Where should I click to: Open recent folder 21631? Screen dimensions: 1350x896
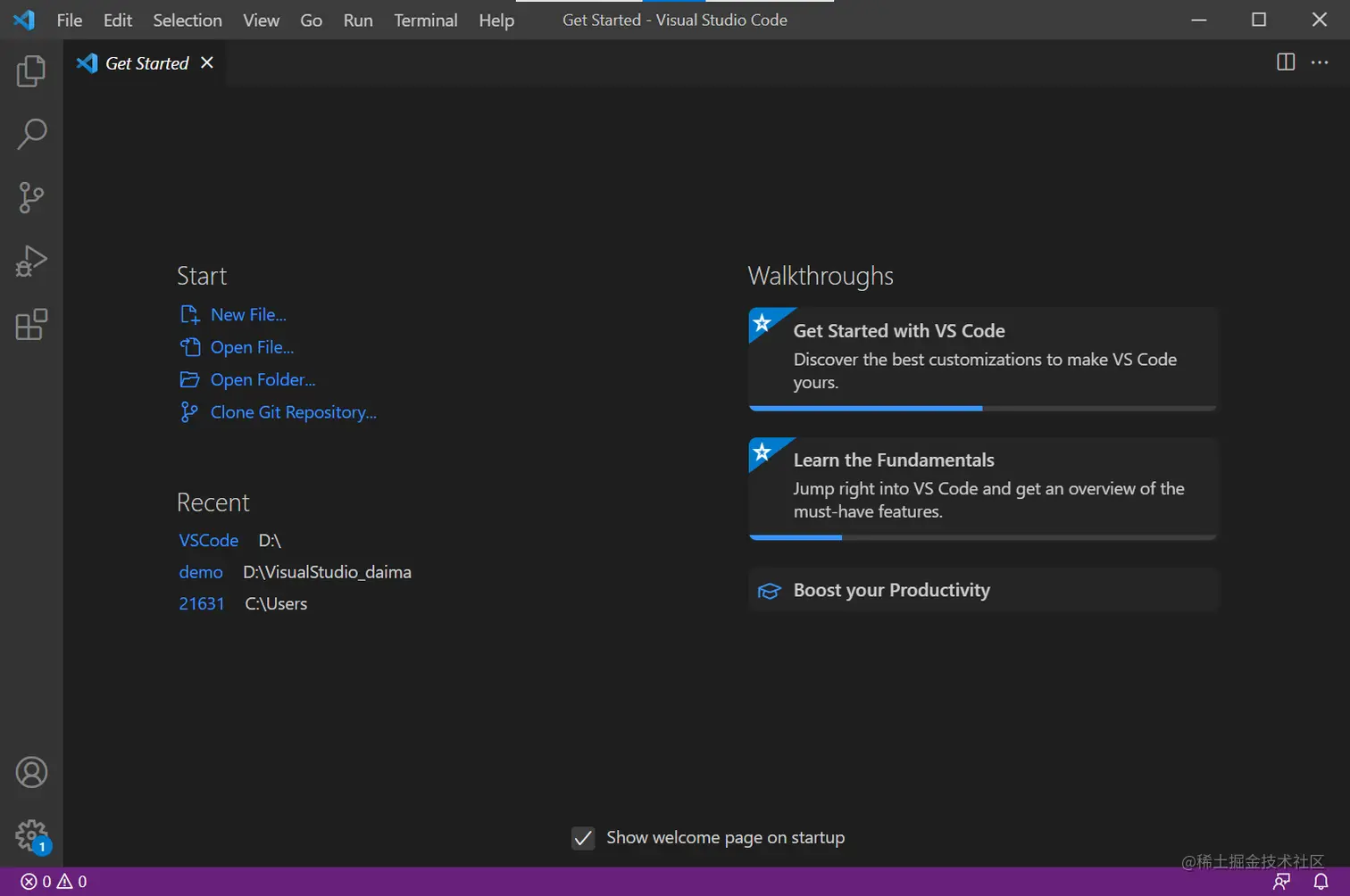(x=202, y=603)
